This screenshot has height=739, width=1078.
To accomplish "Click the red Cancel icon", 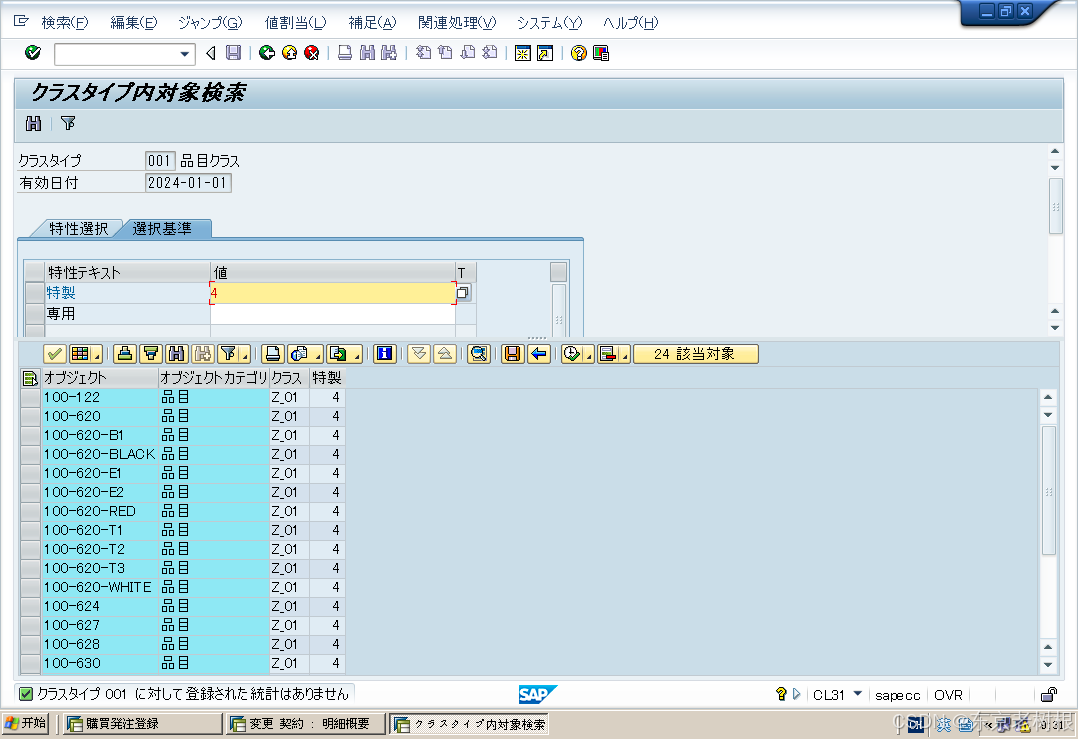I will (310, 53).
